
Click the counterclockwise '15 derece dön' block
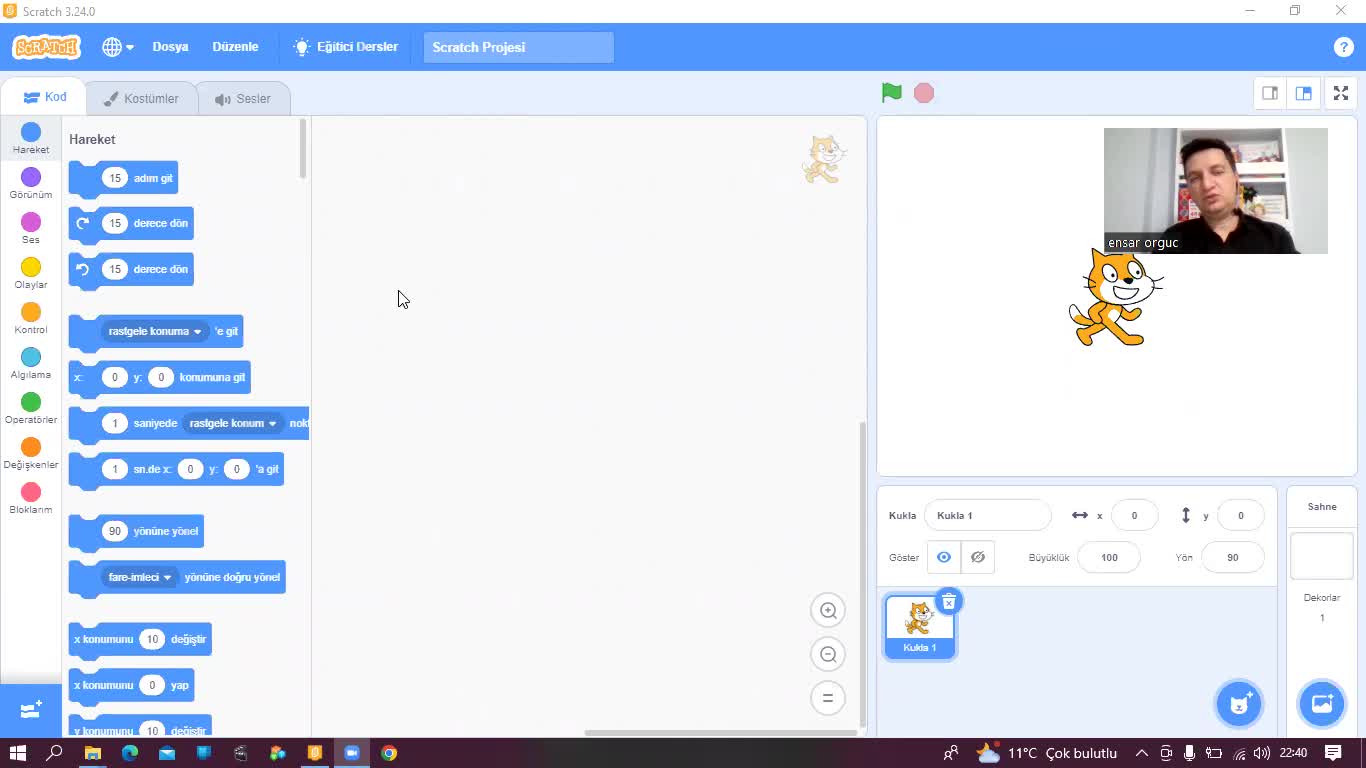pyautogui.click(x=131, y=270)
